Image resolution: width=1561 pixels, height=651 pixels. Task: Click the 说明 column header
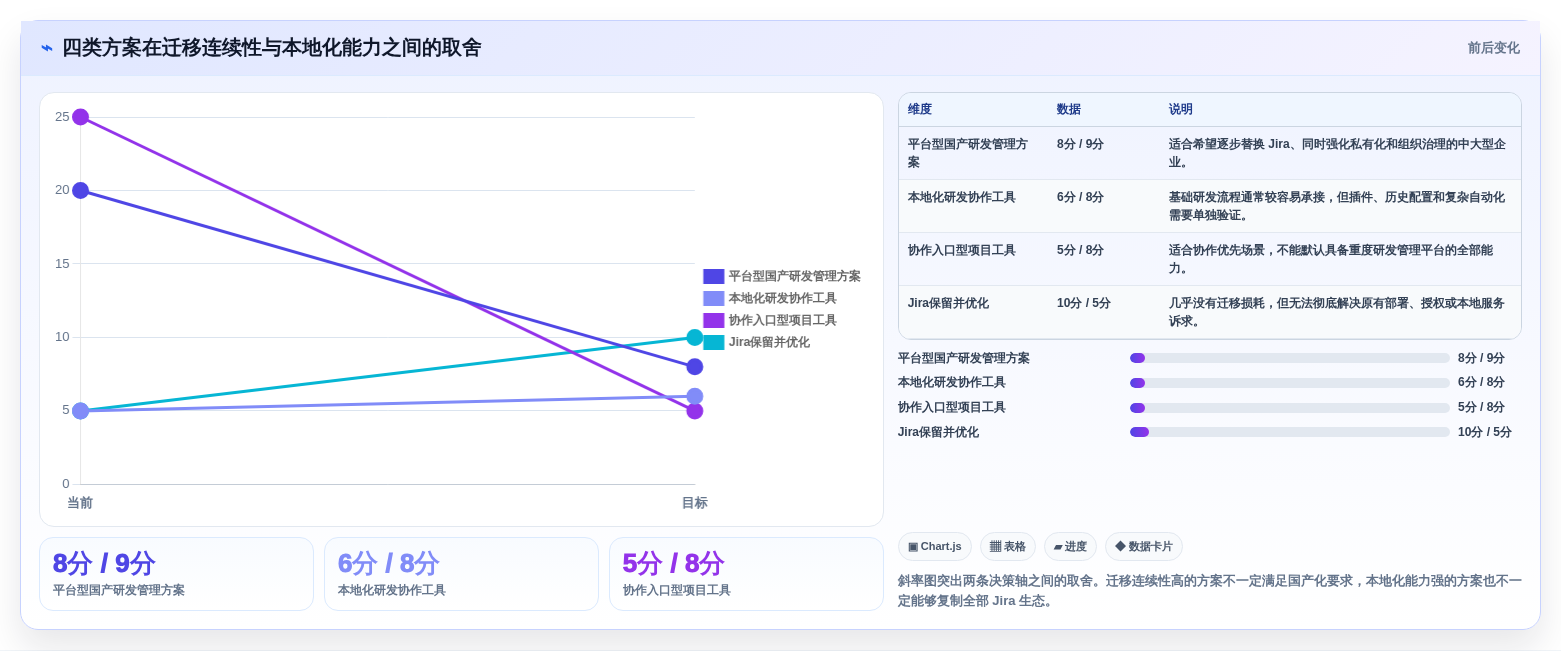(x=1181, y=110)
